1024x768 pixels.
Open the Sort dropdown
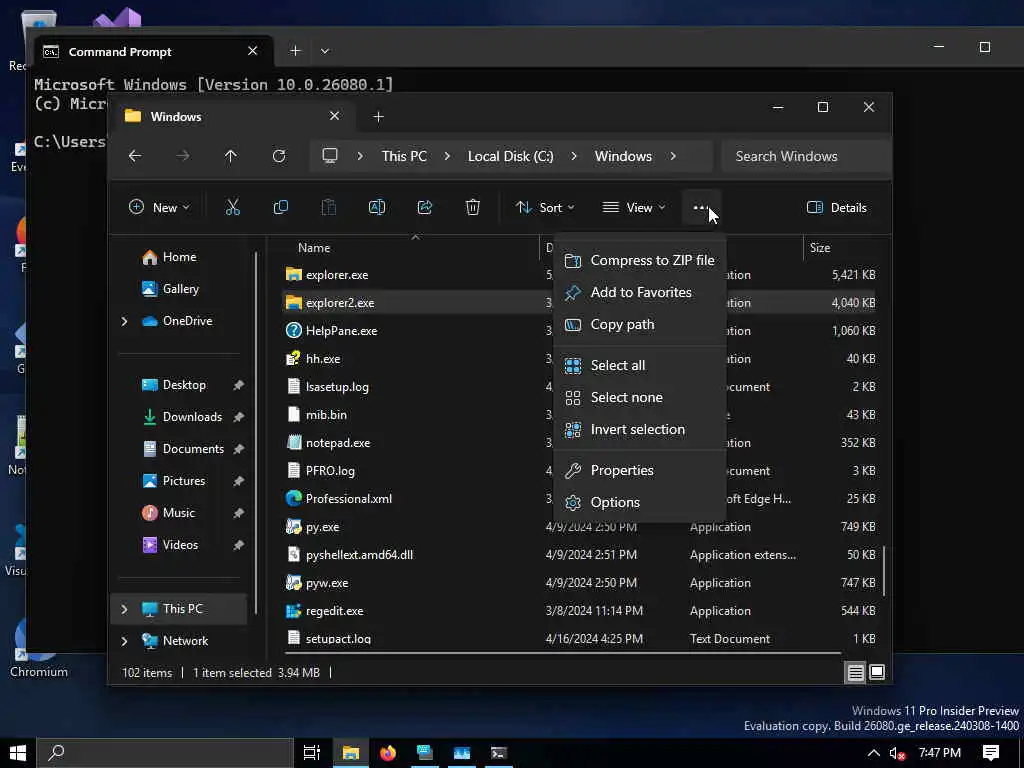(545, 208)
